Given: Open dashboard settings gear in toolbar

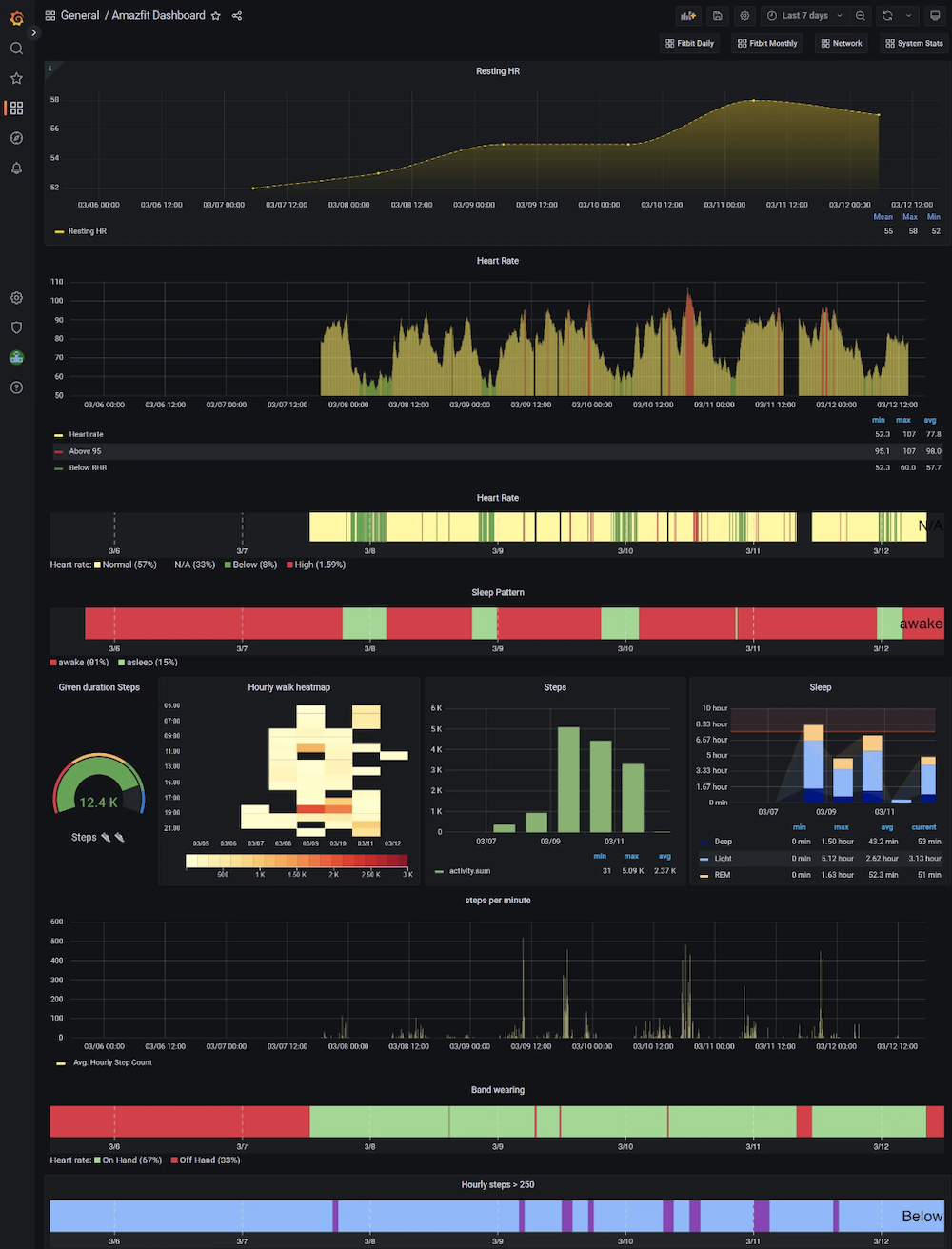Looking at the screenshot, I should click(x=744, y=16).
